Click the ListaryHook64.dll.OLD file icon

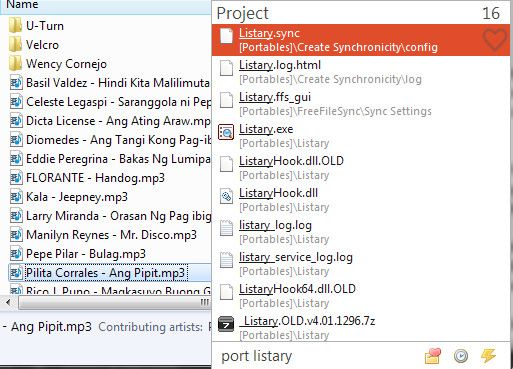pos(226,292)
